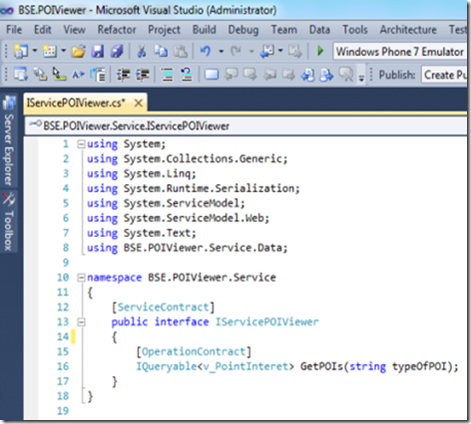
Task: Click the Undo arrow icon
Action: (x=205, y=51)
